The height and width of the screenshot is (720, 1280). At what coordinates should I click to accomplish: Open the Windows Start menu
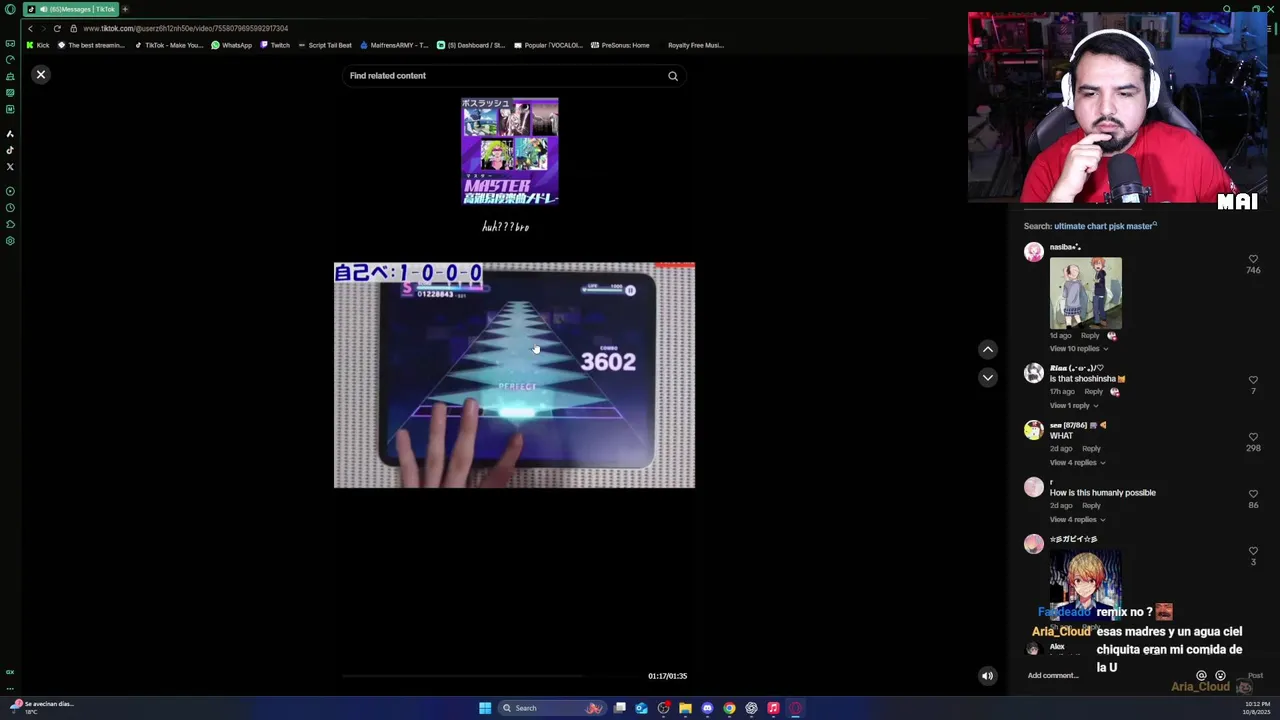[x=485, y=708]
